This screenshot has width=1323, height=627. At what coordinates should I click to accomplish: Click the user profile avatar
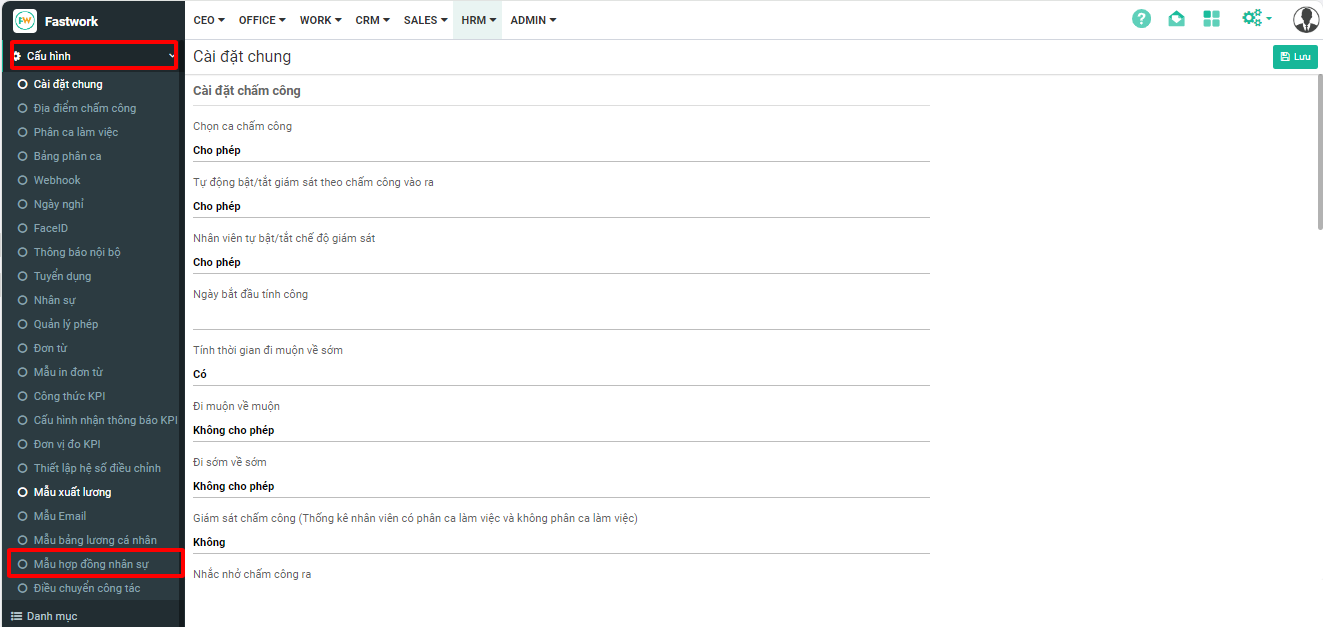(x=1305, y=19)
